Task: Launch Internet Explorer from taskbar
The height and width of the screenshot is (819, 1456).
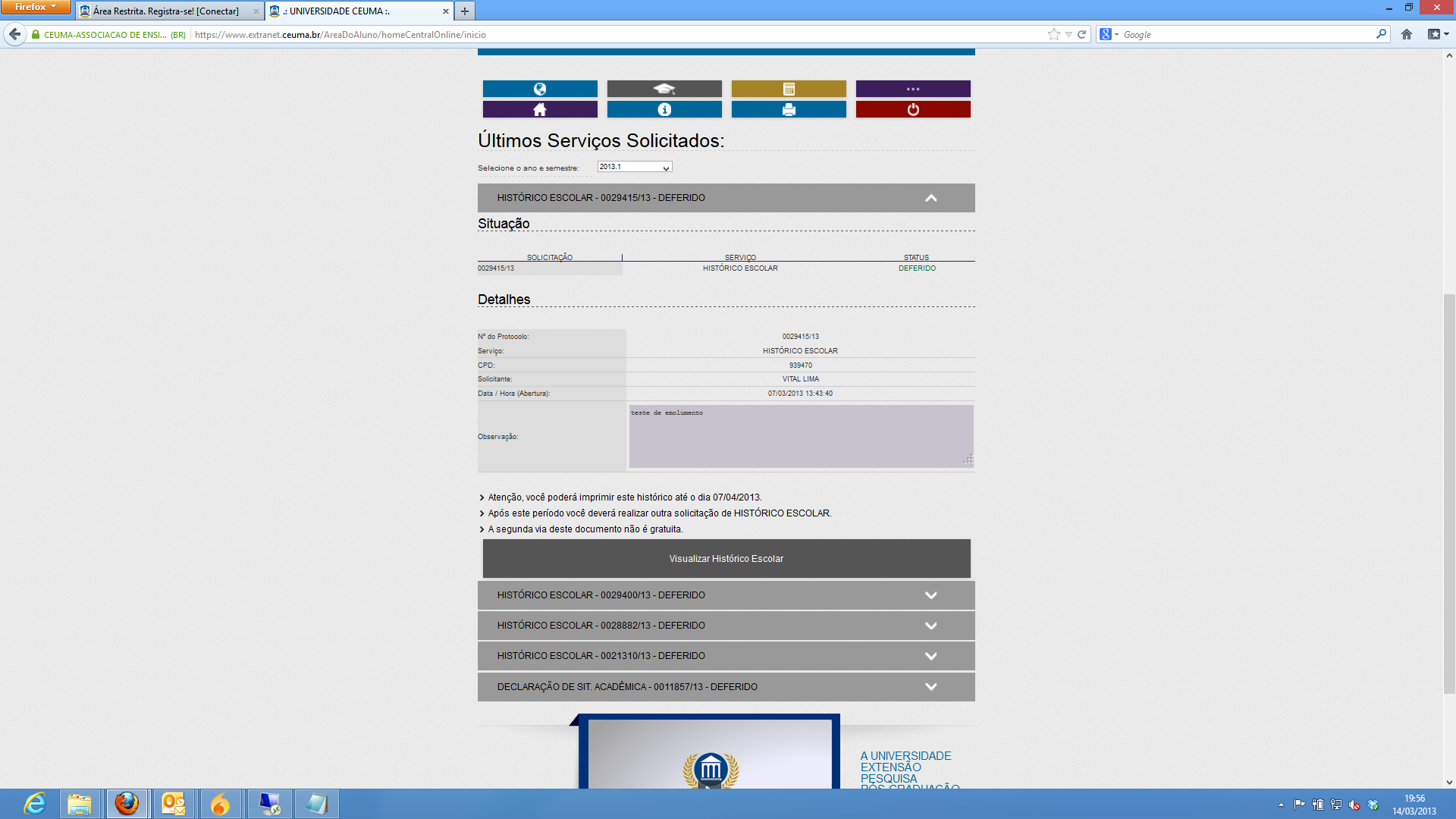Action: [35, 804]
